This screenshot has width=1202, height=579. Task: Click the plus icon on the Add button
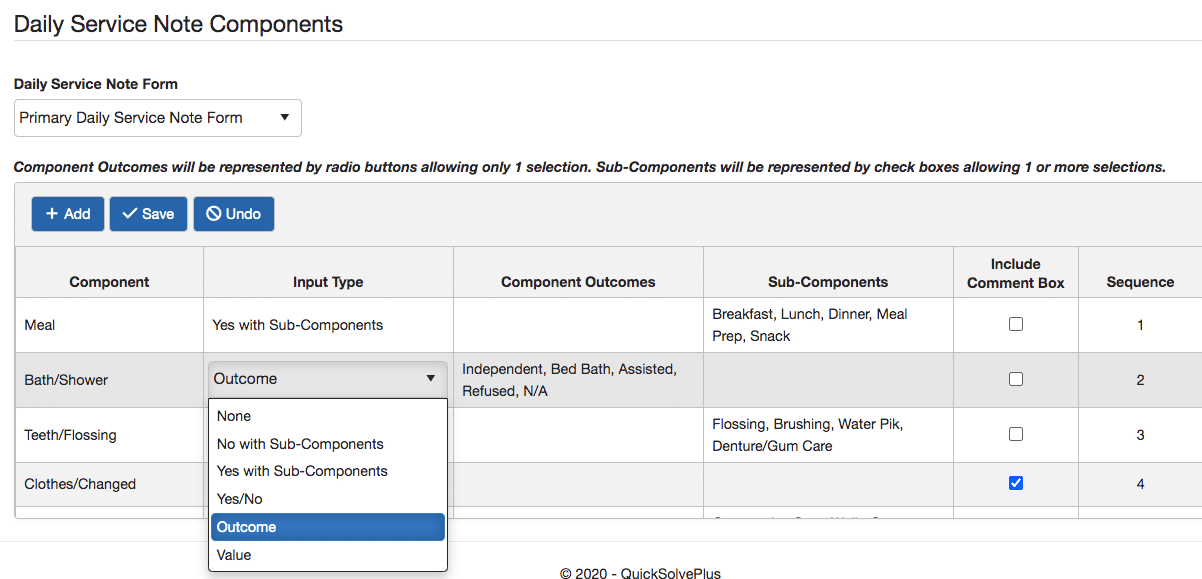coord(52,213)
